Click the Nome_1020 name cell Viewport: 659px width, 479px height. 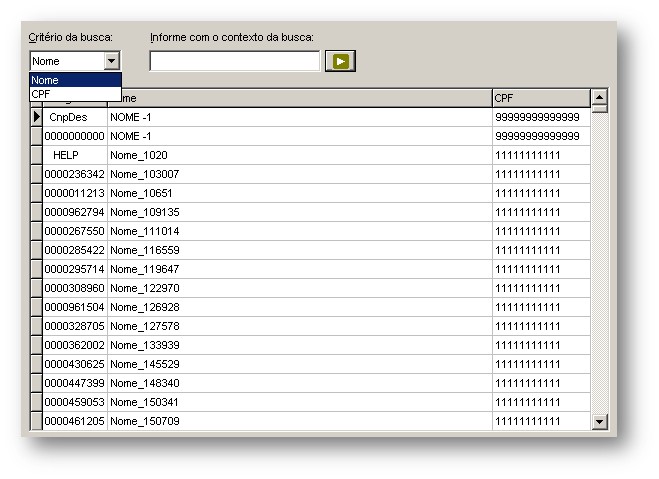[x=300, y=155]
